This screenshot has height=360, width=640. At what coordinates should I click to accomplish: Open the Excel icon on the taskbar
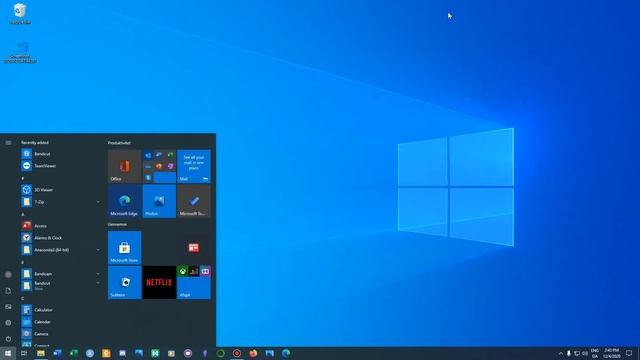tap(73, 353)
